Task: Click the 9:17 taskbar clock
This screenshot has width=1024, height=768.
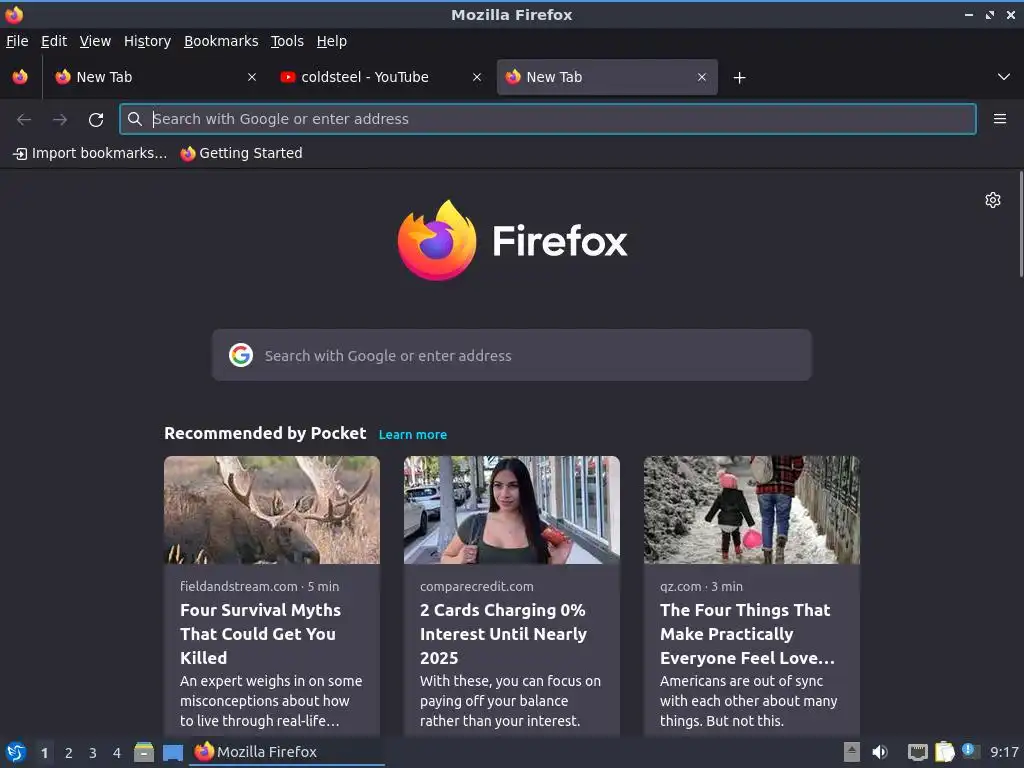Action: click(x=1004, y=752)
